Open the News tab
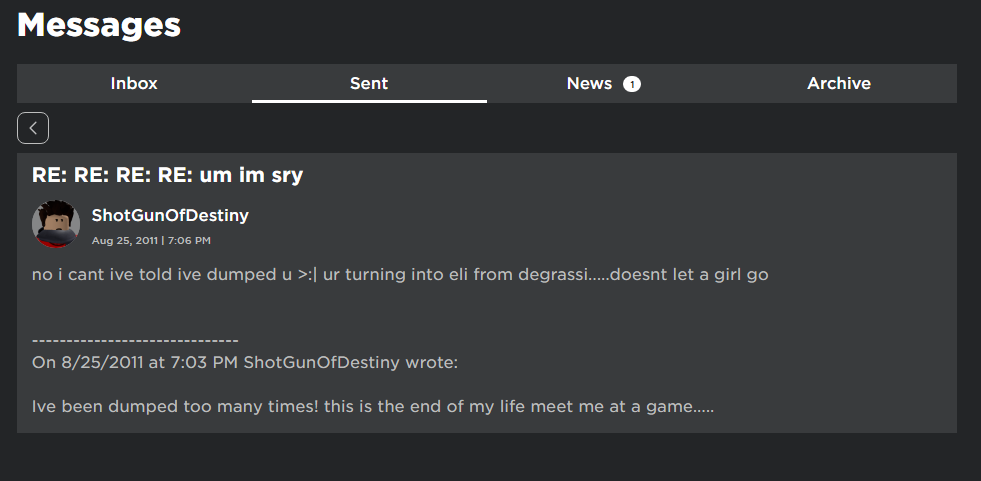Image resolution: width=981 pixels, height=481 pixels. pos(590,84)
